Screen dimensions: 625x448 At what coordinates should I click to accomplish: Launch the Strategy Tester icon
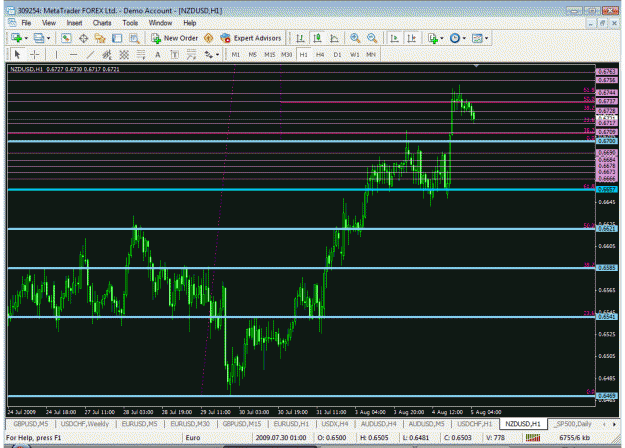tap(134, 38)
